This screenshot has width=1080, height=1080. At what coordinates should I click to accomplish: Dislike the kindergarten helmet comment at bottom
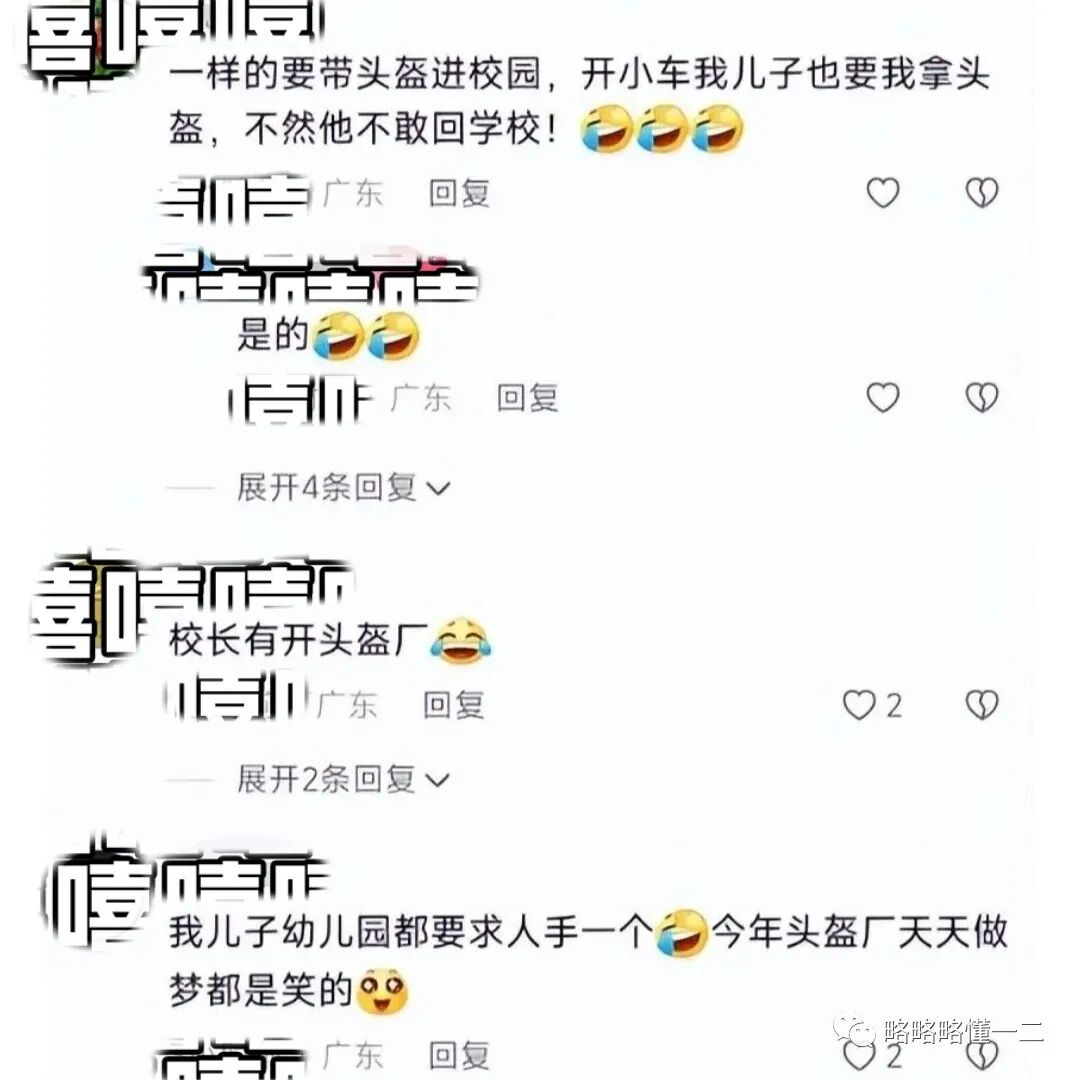click(982, 1056)
